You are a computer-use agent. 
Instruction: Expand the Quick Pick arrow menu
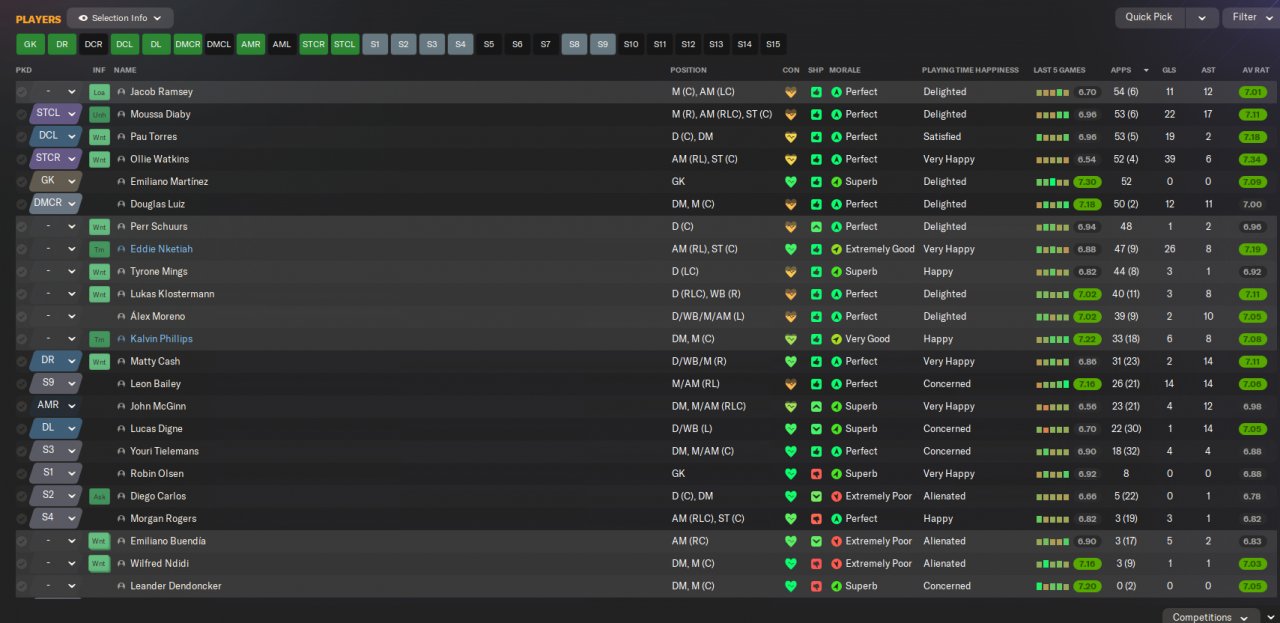[x=1203, y=17]
